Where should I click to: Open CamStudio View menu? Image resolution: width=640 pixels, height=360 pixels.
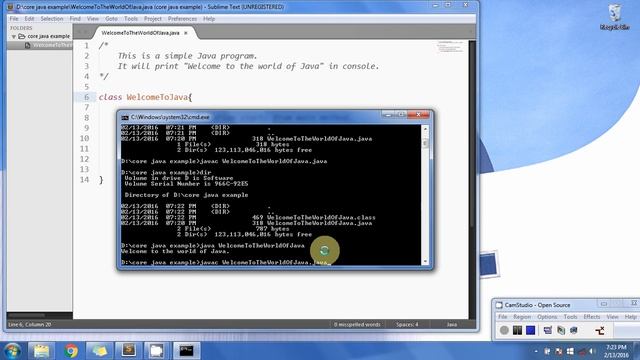tap(612, 317)
